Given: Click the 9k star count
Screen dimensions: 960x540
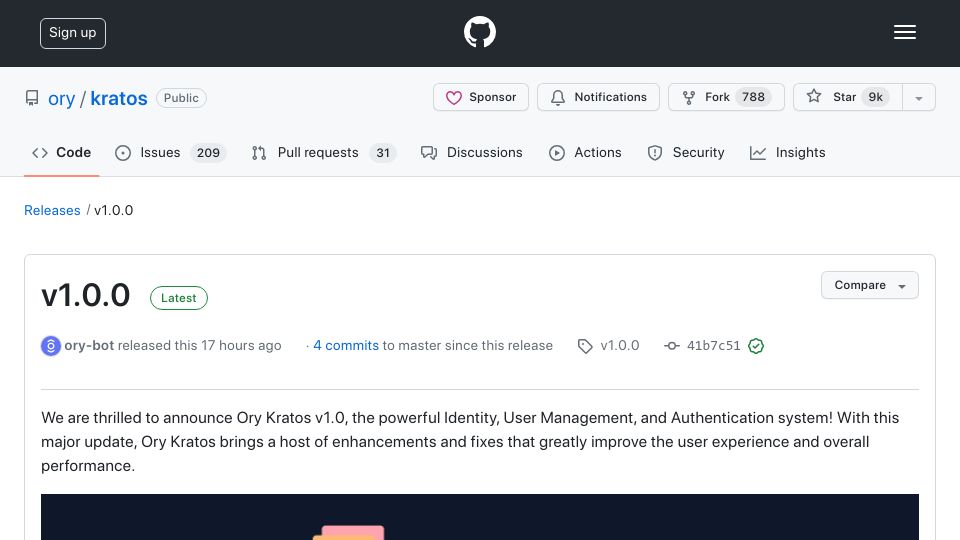Looking at the screenshot, I should click(876, 97).
